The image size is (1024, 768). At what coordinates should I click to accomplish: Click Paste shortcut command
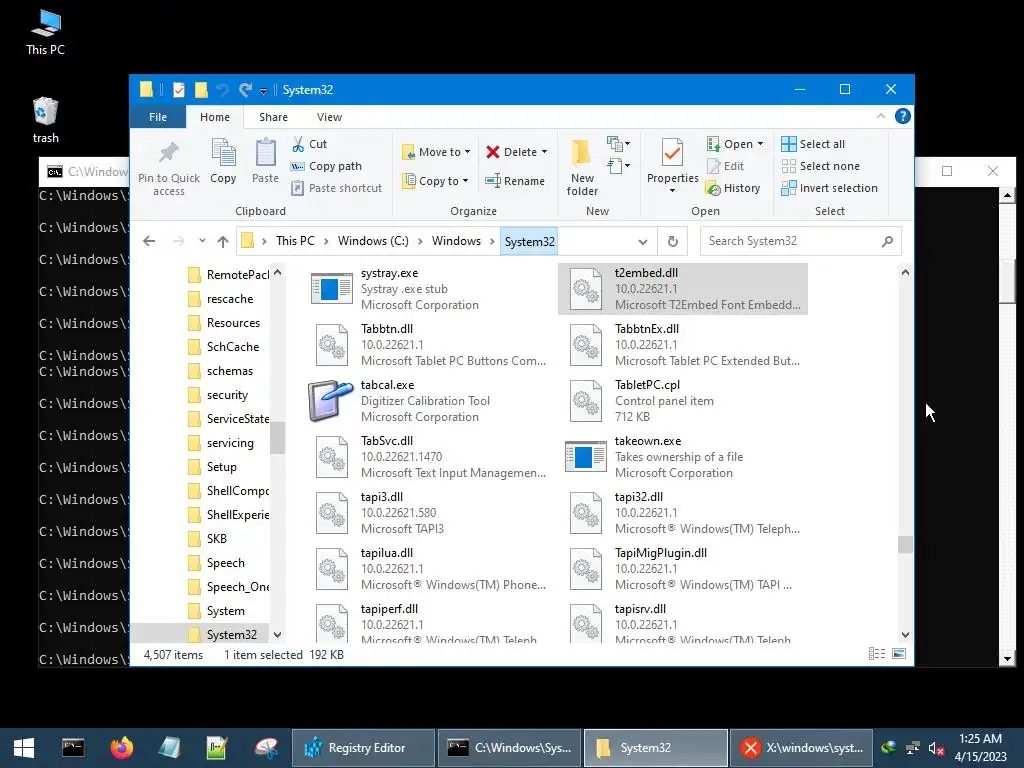[336, 188]
